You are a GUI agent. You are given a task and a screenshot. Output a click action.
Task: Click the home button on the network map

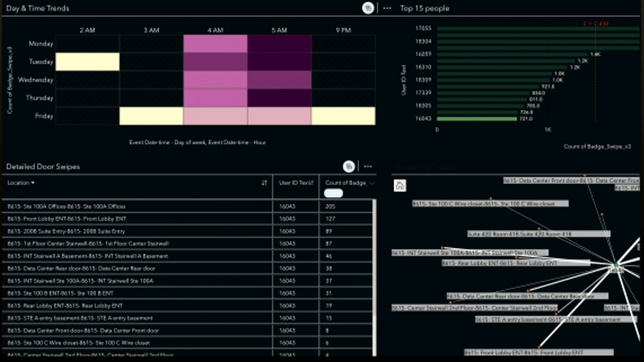coord(400,186)
